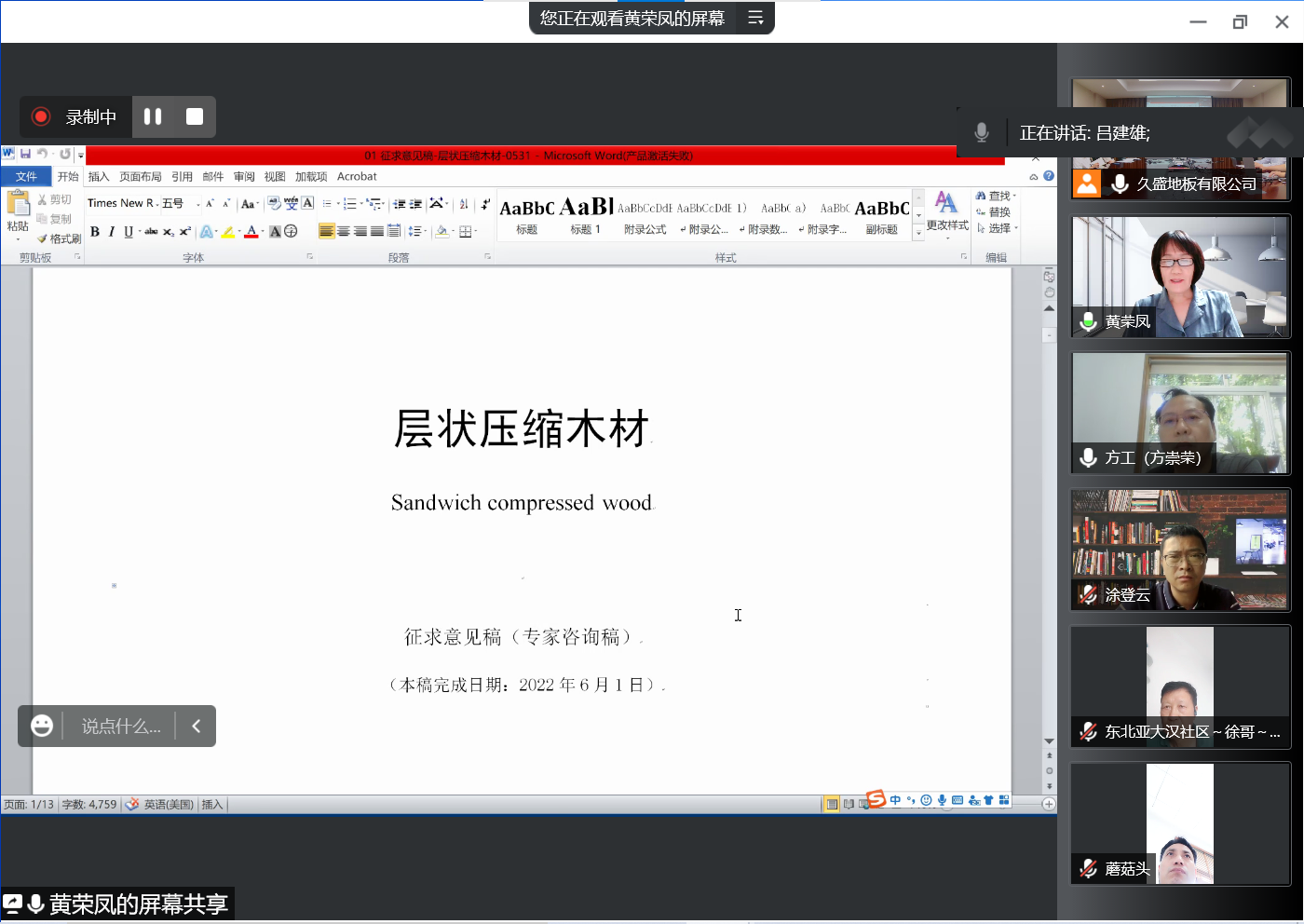Click the yellow text highlight icon
Screen dimensions: 1304x924
pyautogui.click(x=227, y=232)
